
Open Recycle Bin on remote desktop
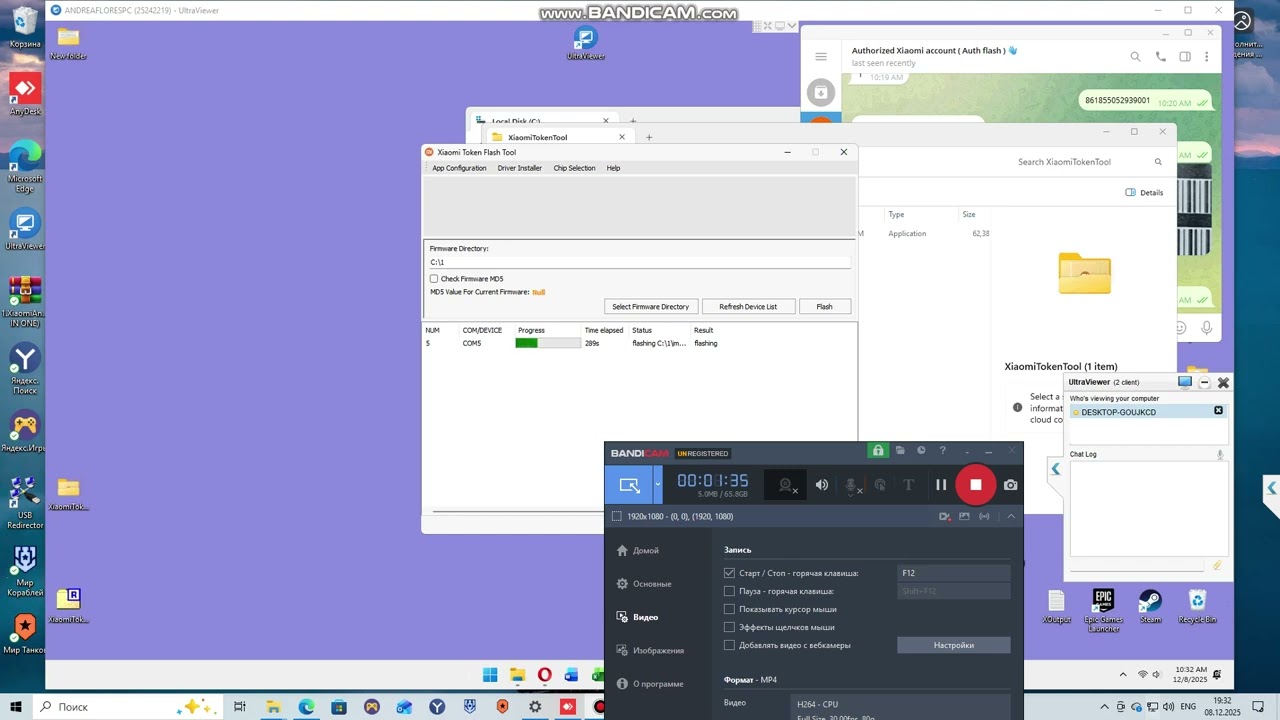click(x=1197, y=606)
